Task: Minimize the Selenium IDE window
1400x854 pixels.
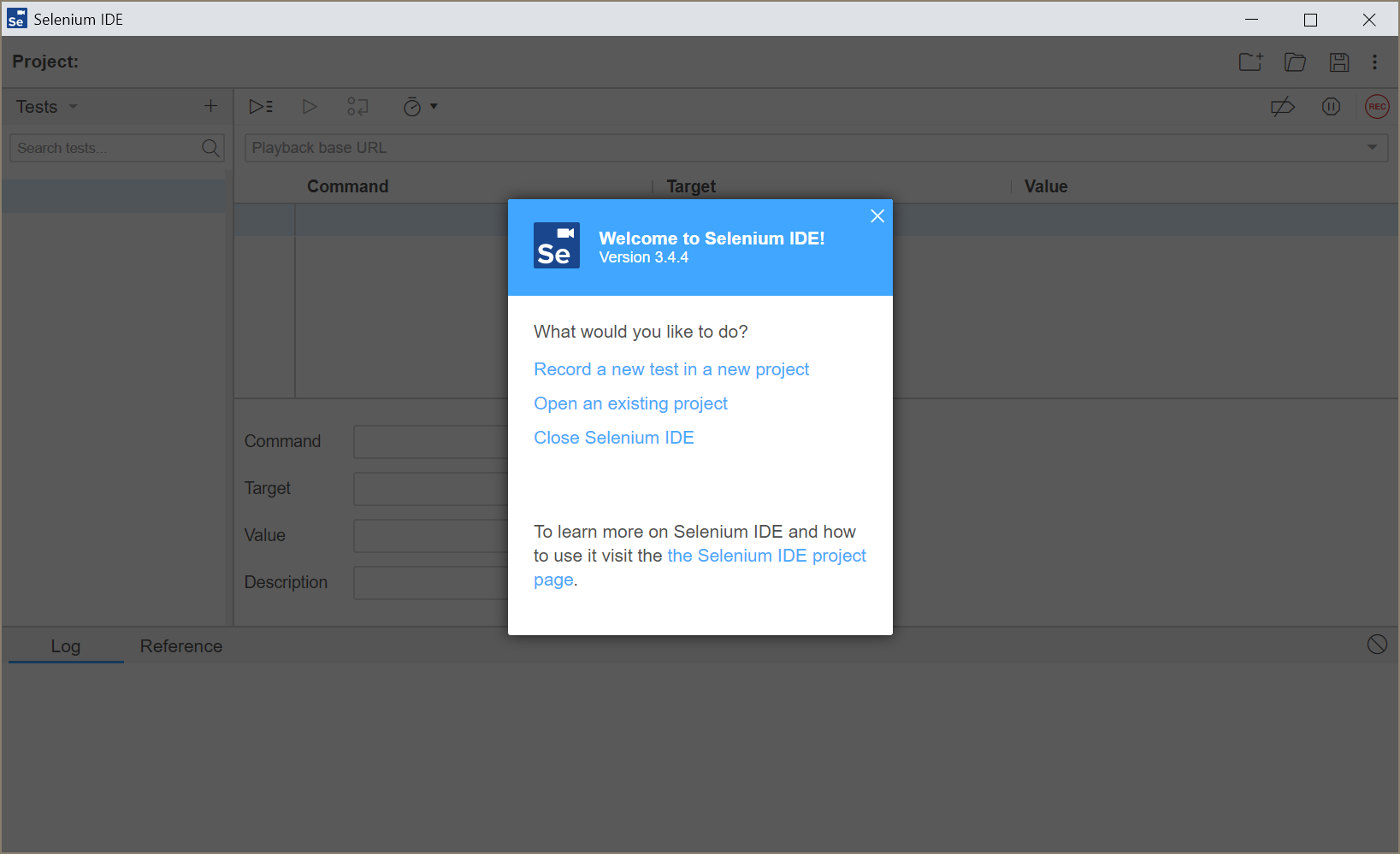Action: [1252, 20]
